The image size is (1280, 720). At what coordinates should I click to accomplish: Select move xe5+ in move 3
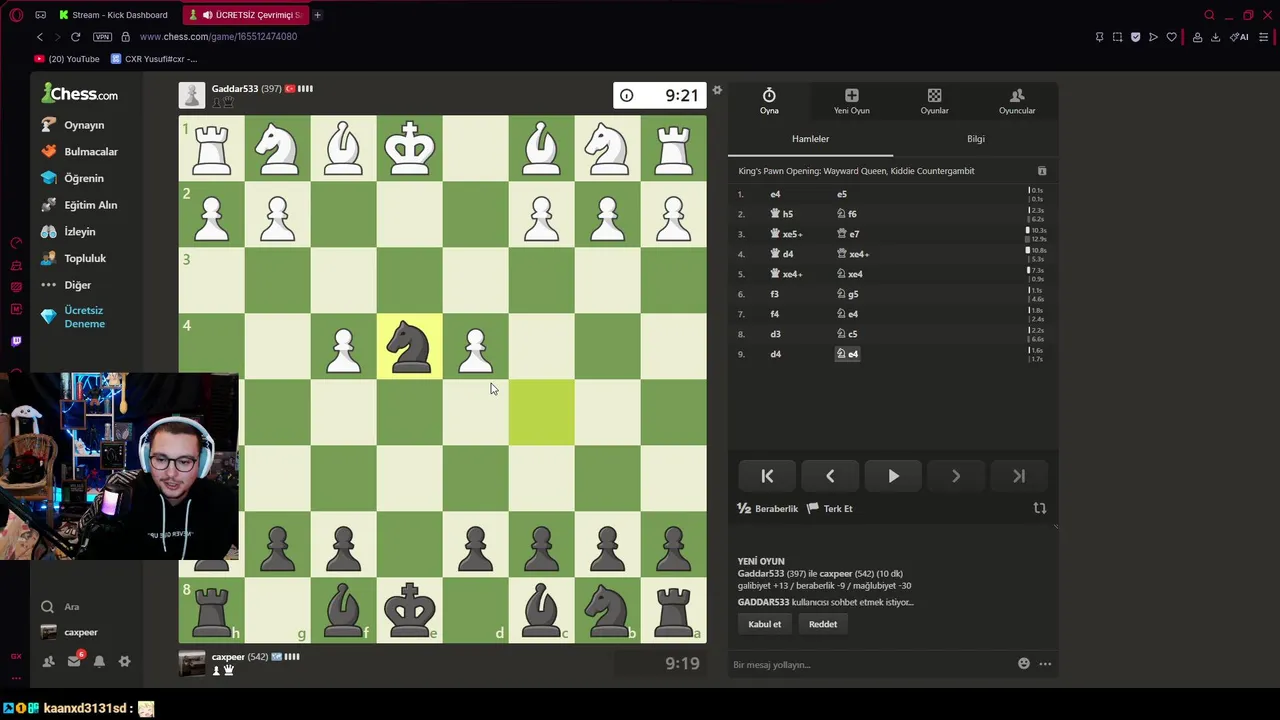tap(786, 234)
